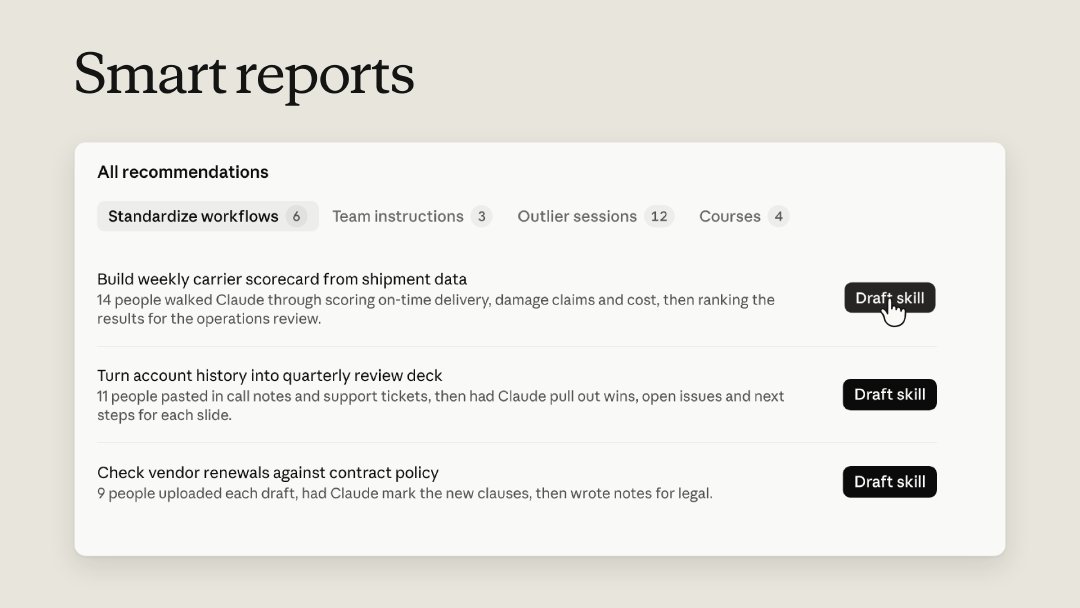Click the description starting '9 people uploaded each draft'
1080x608 pixels.
(405, 493)
